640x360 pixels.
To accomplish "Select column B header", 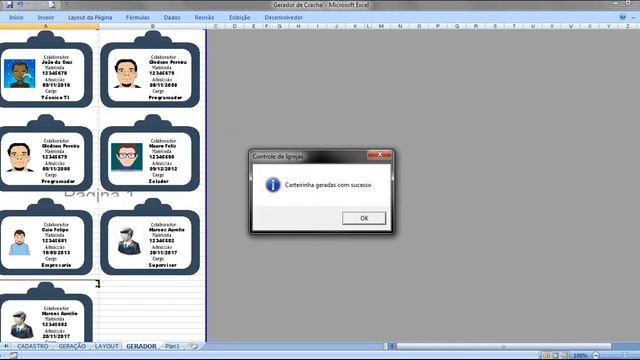I will click(152, 26).
